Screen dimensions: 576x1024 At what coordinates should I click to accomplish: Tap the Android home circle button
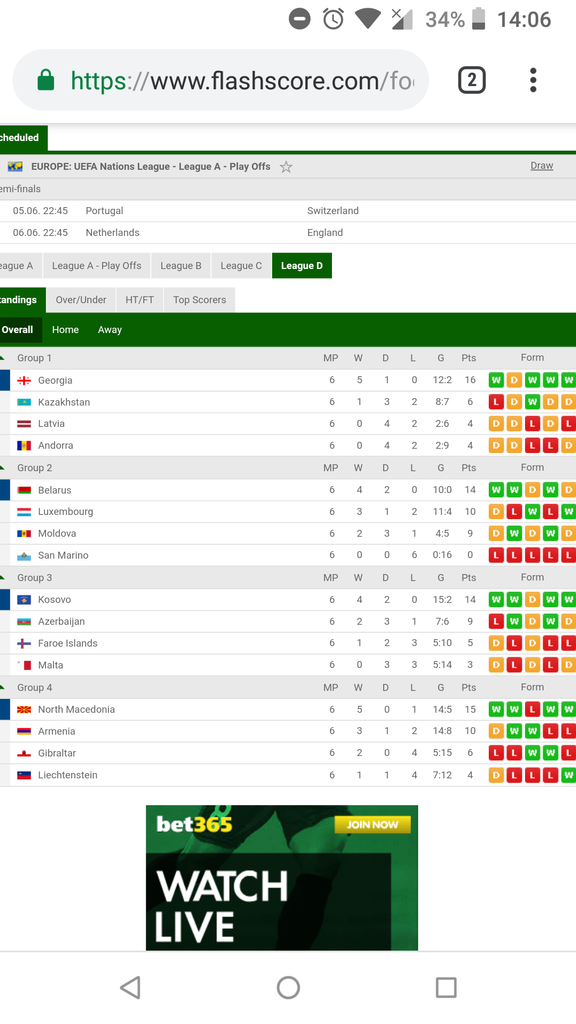click(288, 987)
